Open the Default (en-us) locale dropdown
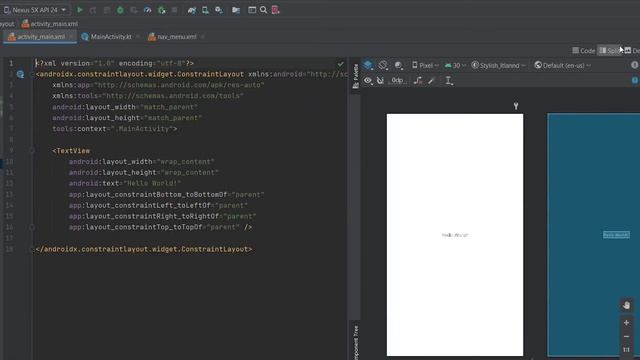Image resolution: width=640 pixels, height=360 pixels. (562, 65)
